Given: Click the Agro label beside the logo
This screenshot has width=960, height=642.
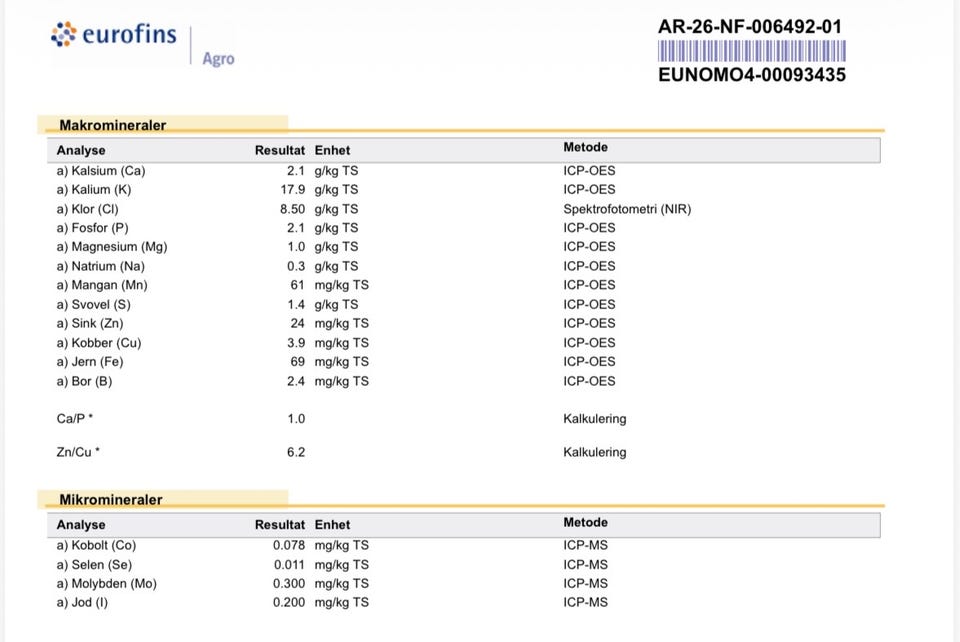Looking at the screenshot, I should click(x=219, y=59).
